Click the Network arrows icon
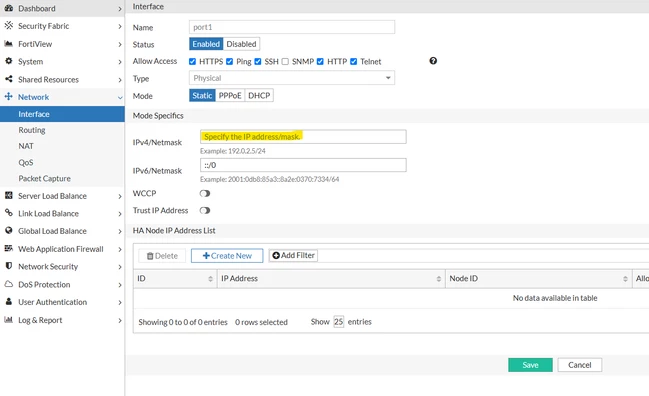Viewport: 649px width, 396px height. point(8,97)
